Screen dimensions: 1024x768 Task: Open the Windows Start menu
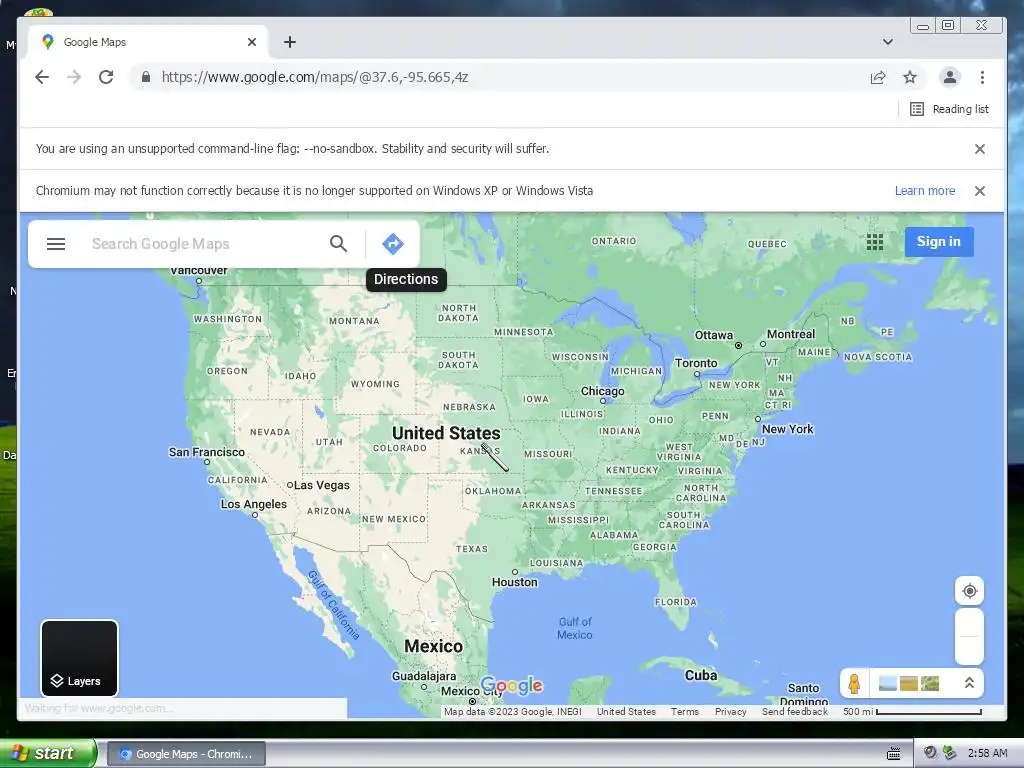(47, 753)
